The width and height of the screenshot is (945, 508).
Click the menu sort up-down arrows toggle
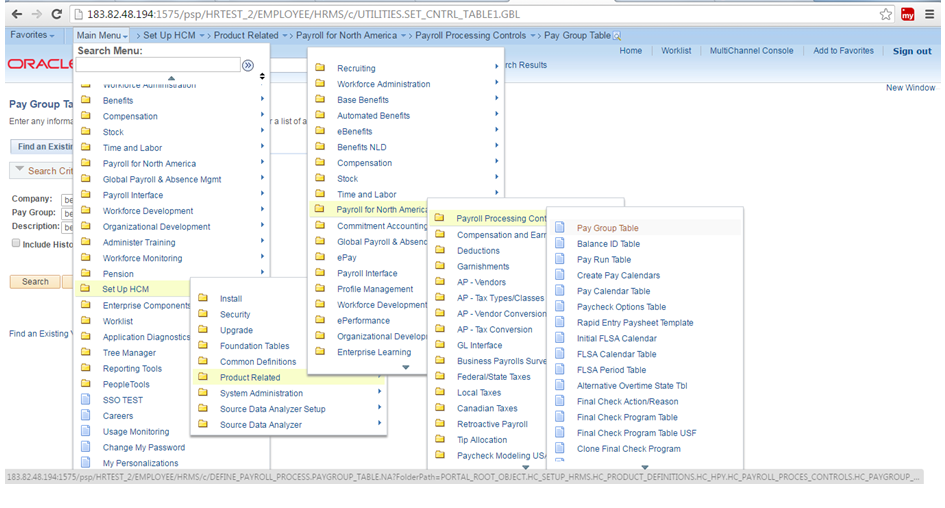coord(262,76)
